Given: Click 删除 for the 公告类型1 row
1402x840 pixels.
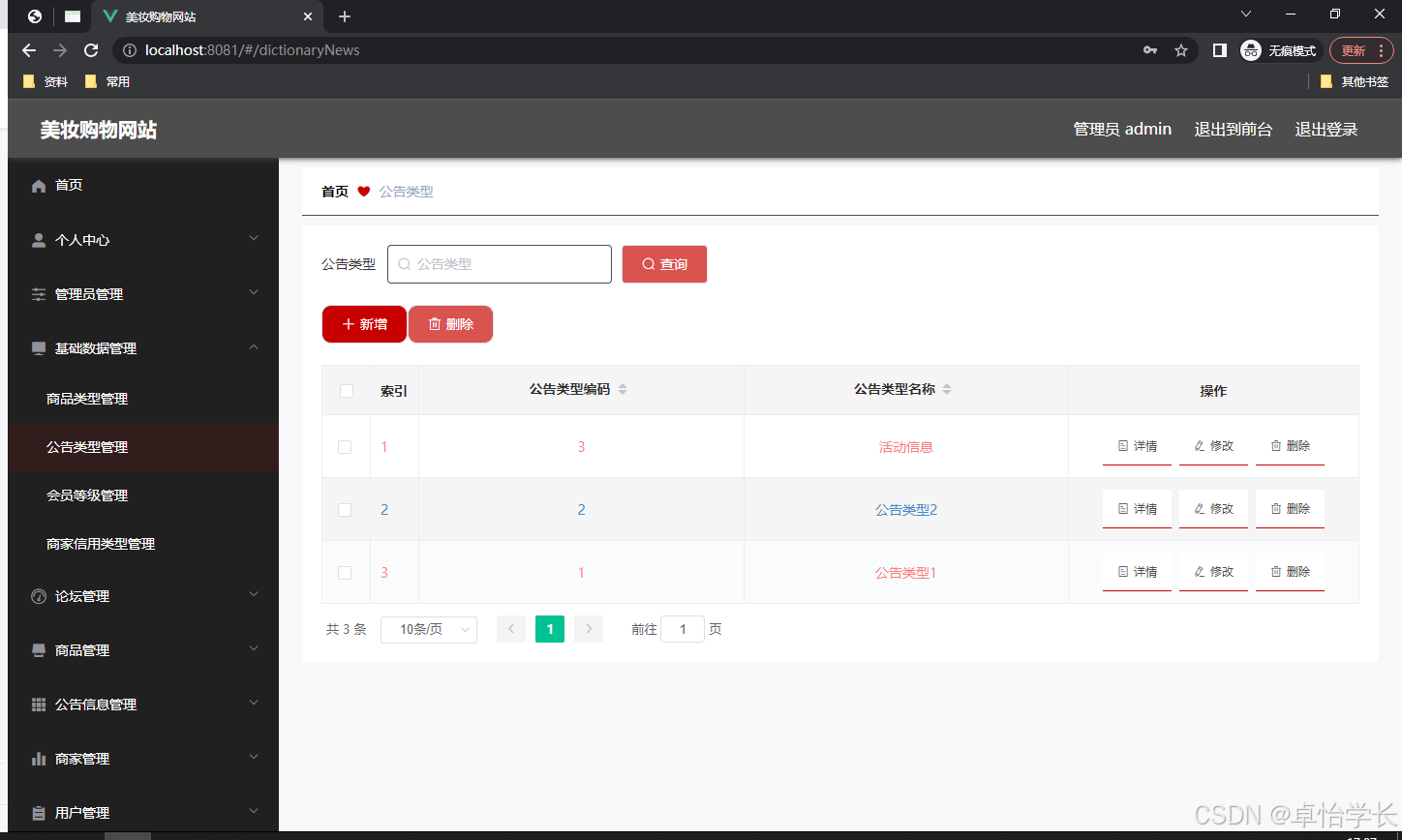Looking at the screenshot, I should (x=1290, y=572).
